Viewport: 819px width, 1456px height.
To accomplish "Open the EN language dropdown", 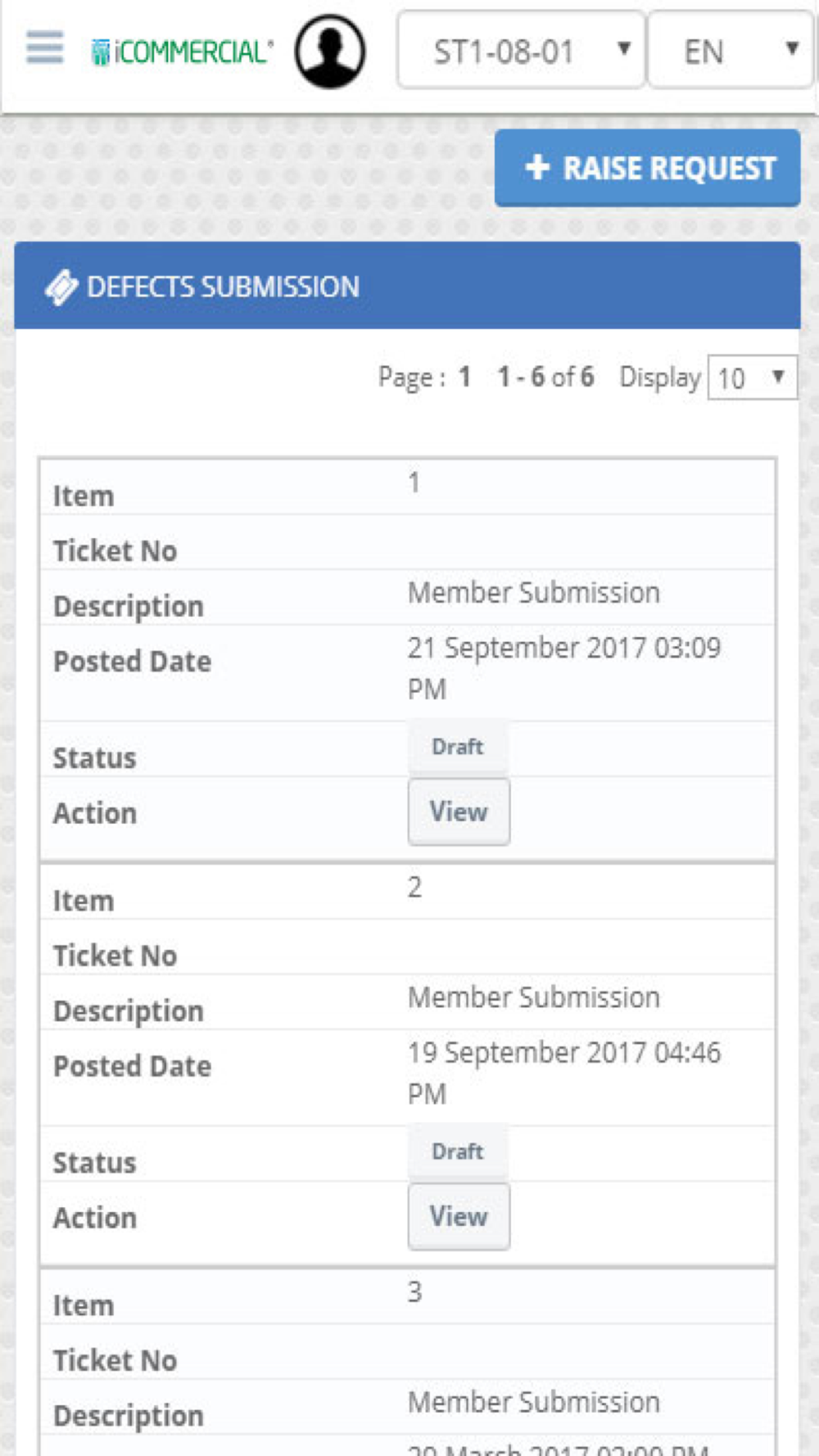I will [x=731, y=52].
